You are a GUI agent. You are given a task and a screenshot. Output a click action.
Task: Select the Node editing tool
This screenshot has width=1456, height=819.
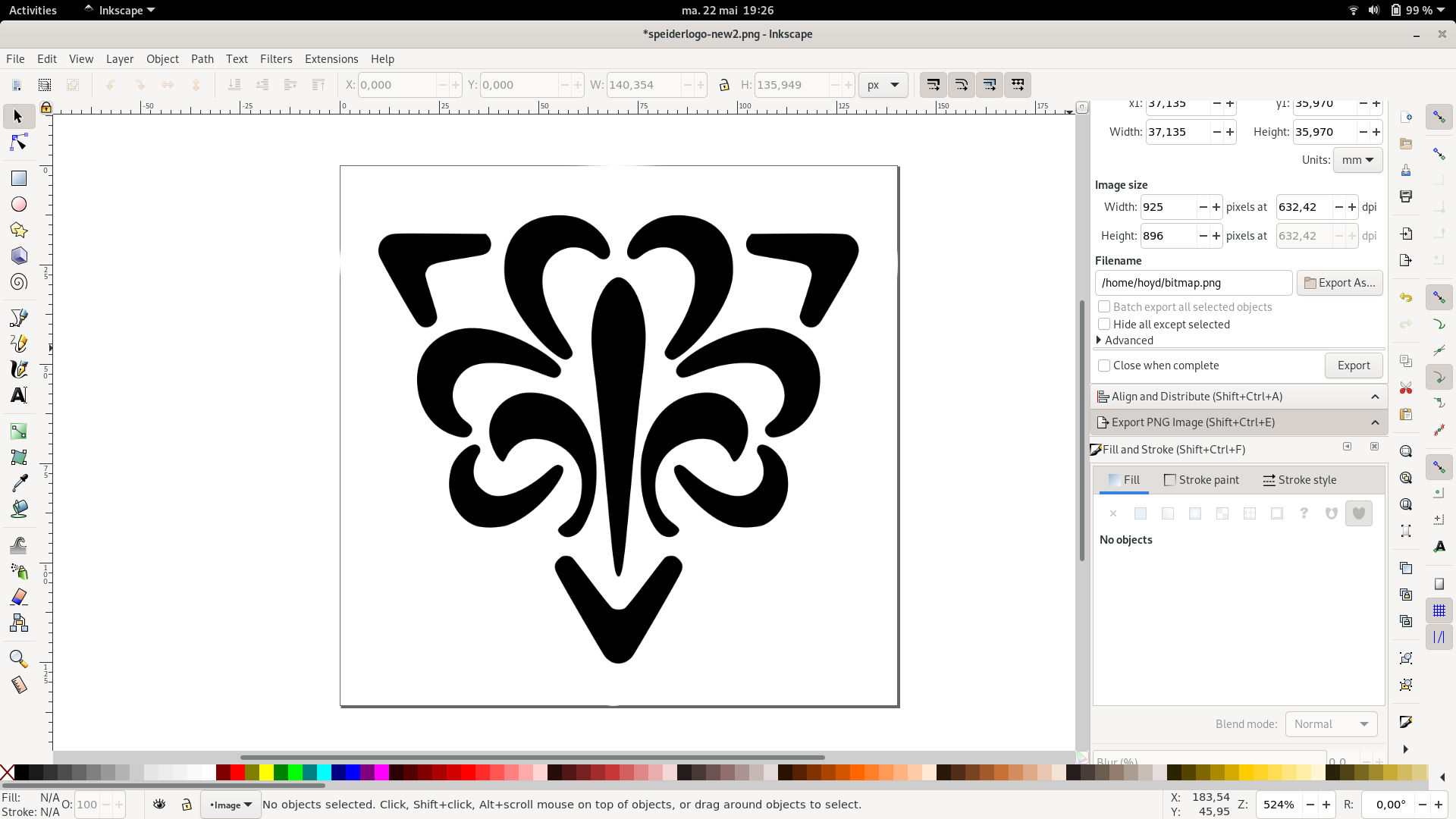point(18,143)
